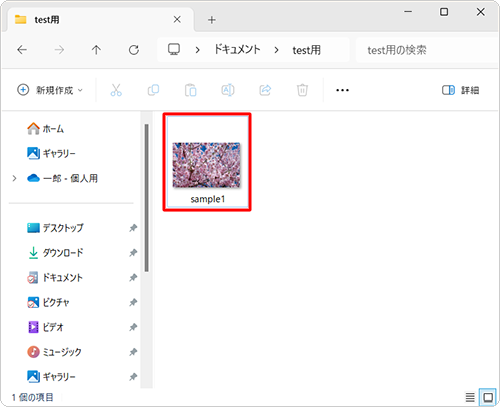Click the Paste clipboard icon
The image size is (500, 407).
(191, 90)
